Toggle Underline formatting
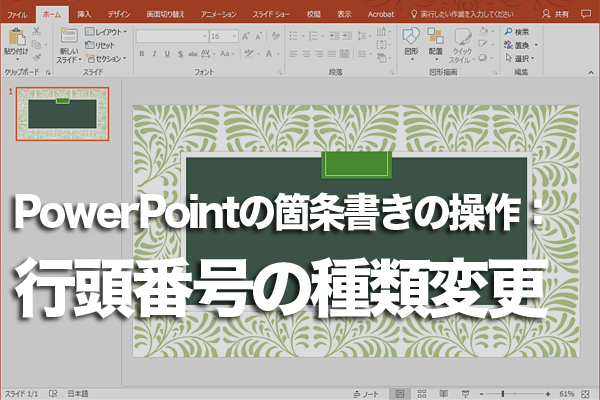This screenshot has width=600, height=400. (167, 54)
